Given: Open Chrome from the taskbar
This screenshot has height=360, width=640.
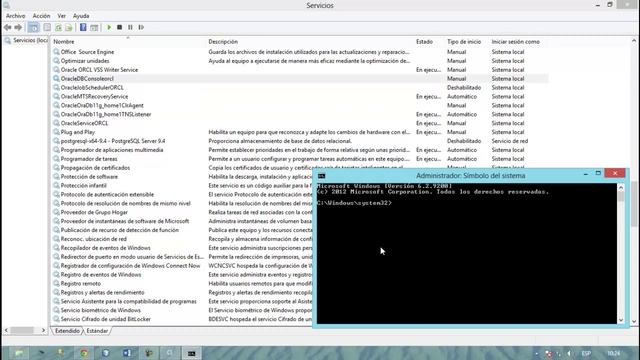Looking at the screenshot, I should pos(84,353).
